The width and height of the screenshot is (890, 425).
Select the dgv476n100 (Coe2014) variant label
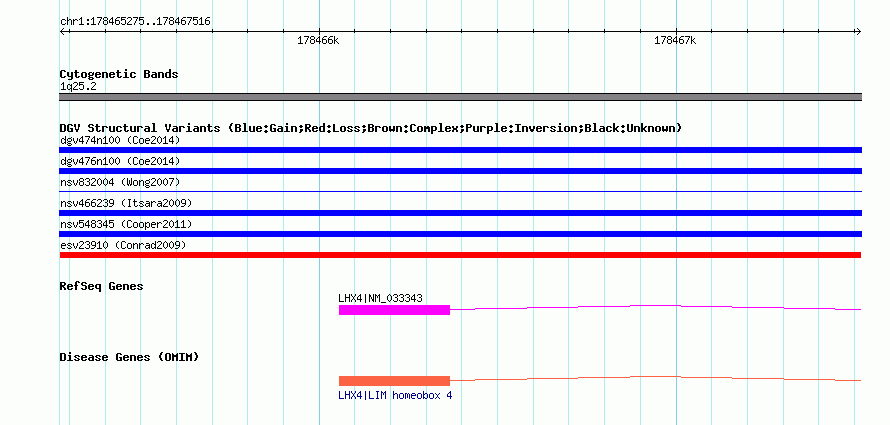click(x=120, y=161)
